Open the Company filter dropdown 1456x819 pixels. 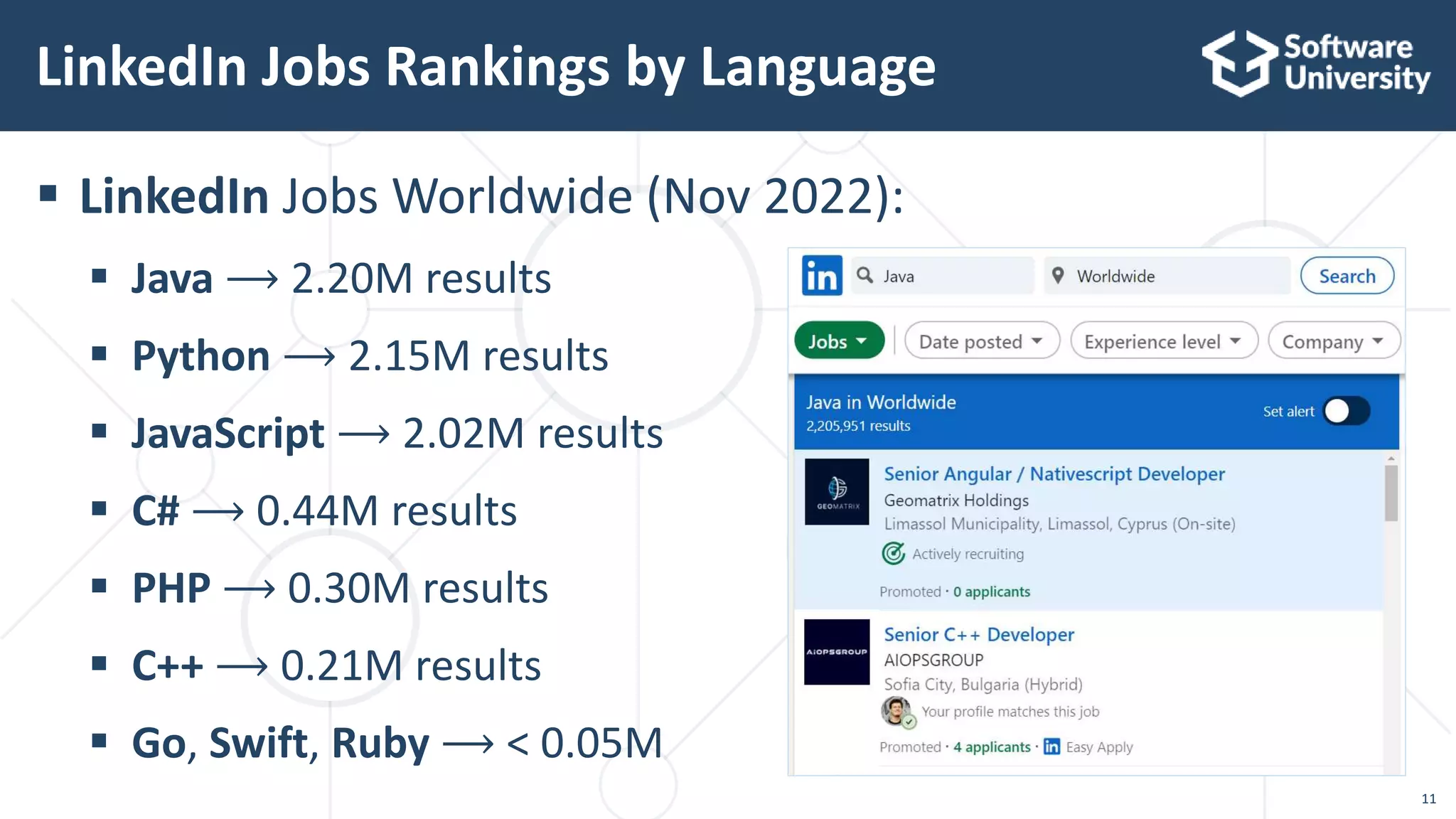(x=1334, y=341)
